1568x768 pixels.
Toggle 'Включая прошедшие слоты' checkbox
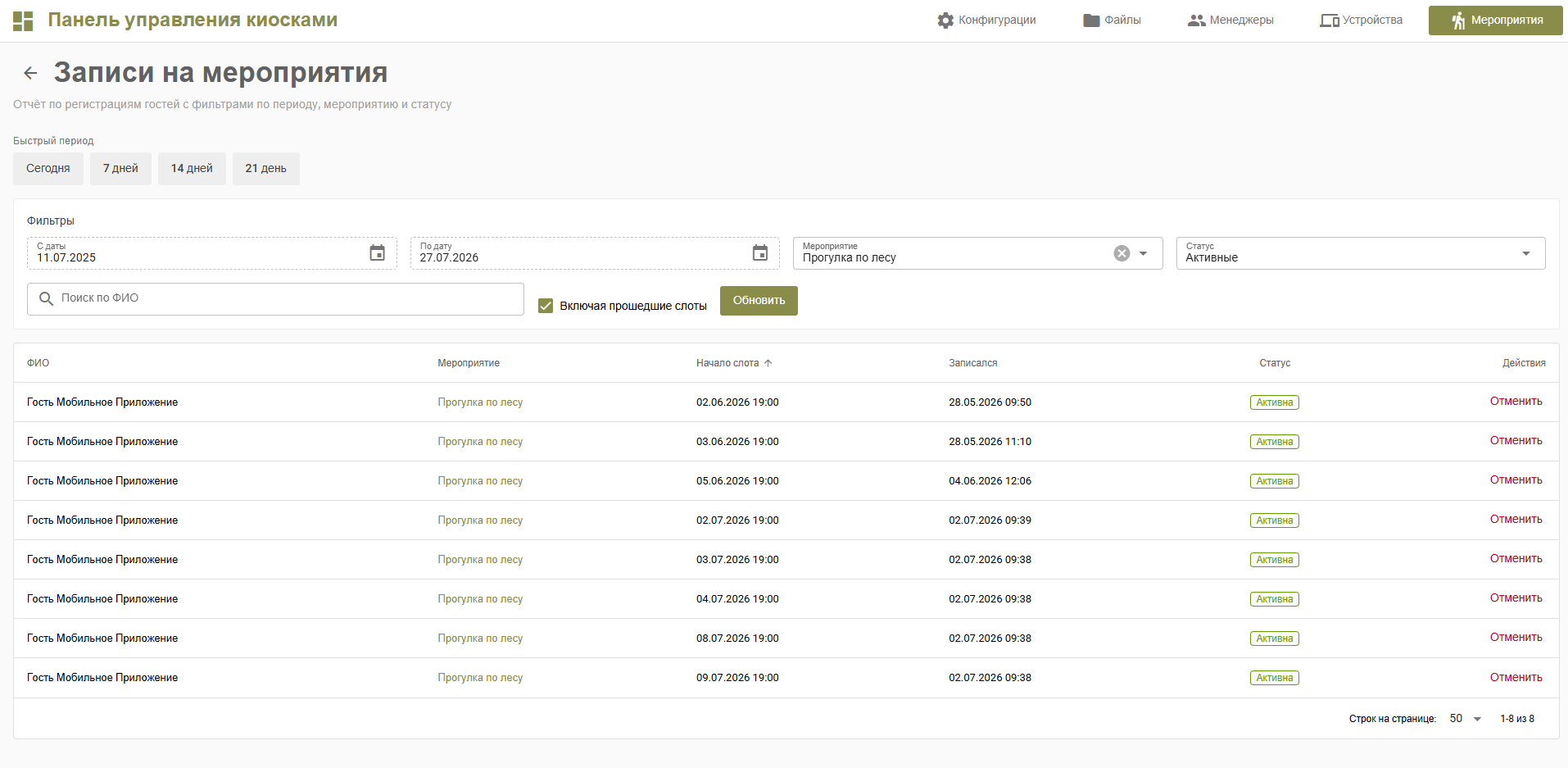pyautogui.click(x=546, y=306)
